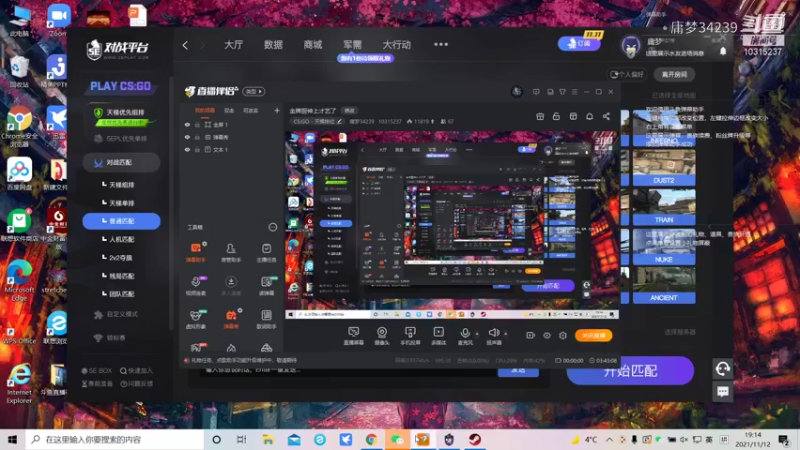This screenshot has width=800, height=450.
Task: Go back with the navigation arrow
Action: coord(185,45)
